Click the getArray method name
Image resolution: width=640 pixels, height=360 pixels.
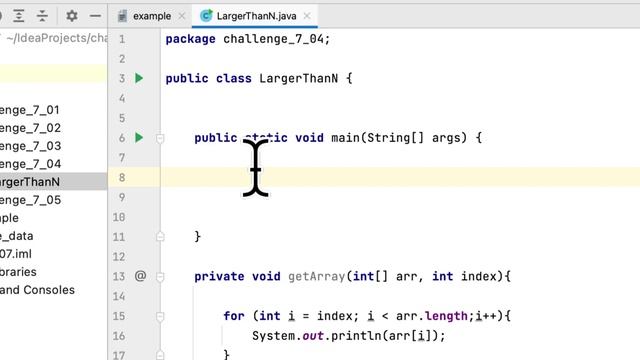pyautogui.click(x=316, y=276)
